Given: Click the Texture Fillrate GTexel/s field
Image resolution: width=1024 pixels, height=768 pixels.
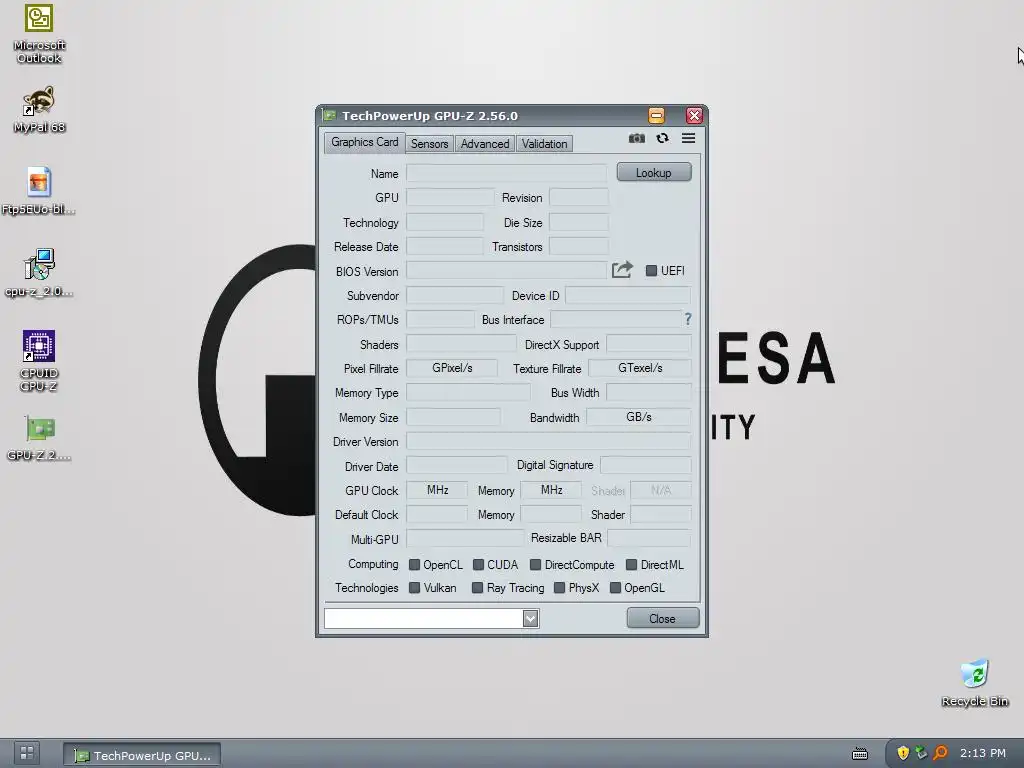Looking at the screenshot, I should point(639,368).
